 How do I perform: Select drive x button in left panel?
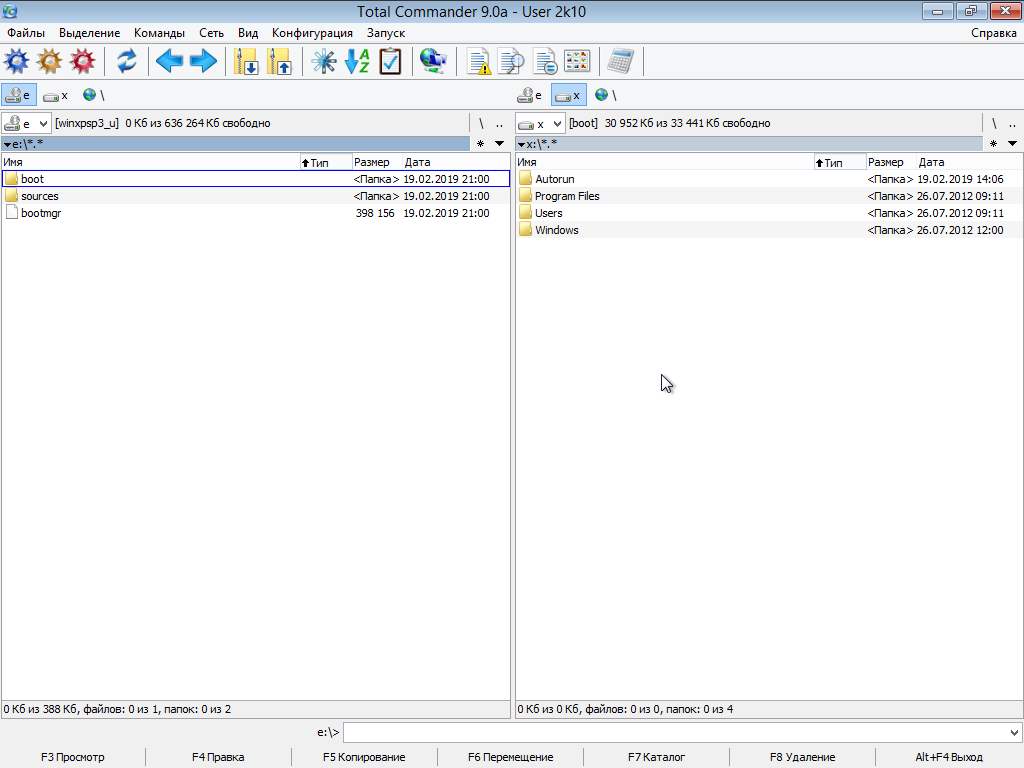[x=56, y=95]
